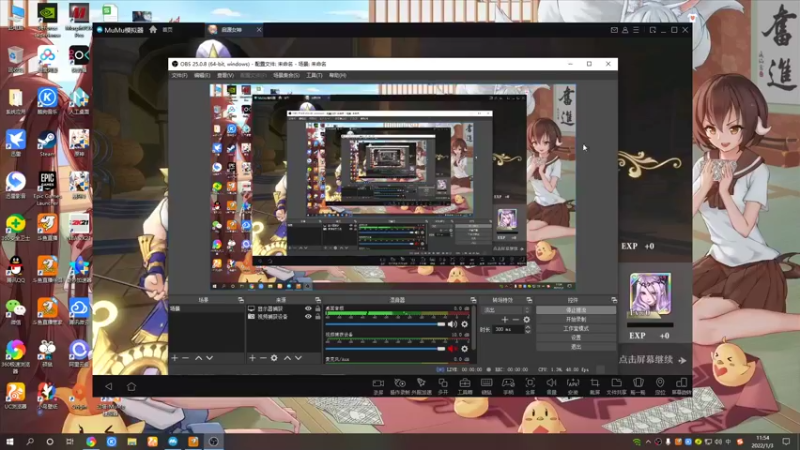Pop out the Scene Transitions dock icon
This screenshot has height=450, width=800.
[x=529, y=300]
